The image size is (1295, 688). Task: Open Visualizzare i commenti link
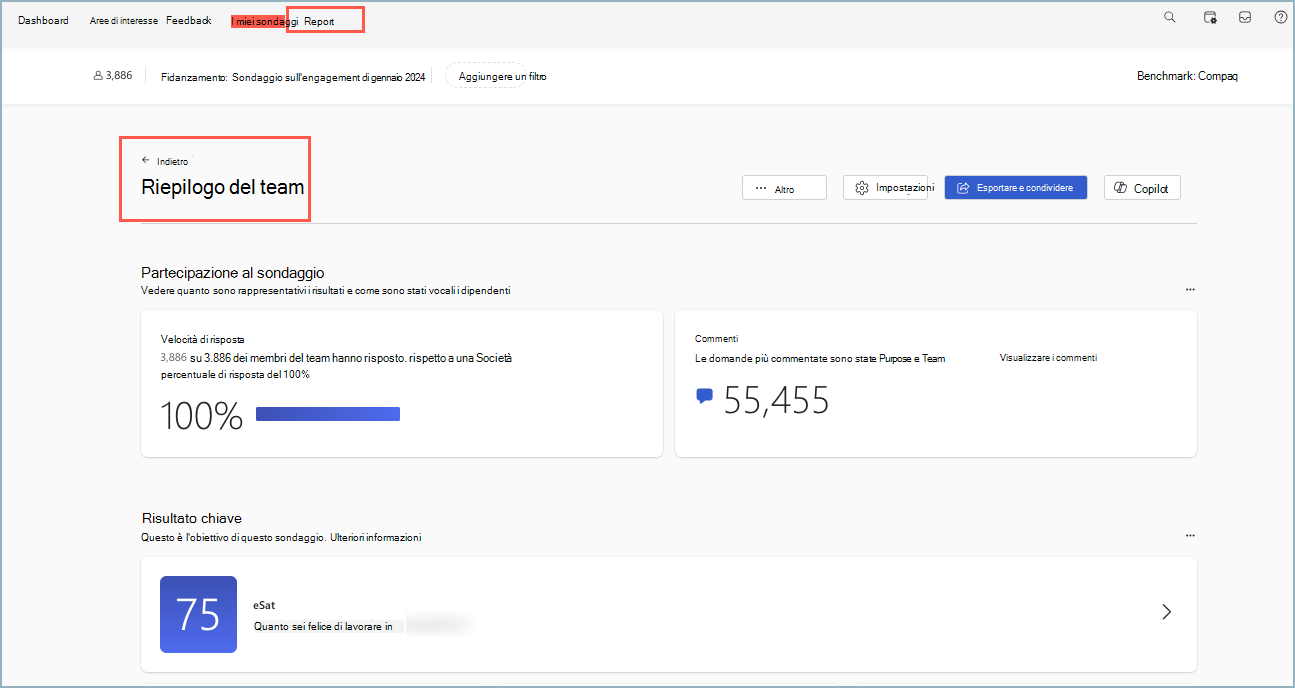pyautogui.click(x=1047, y=357)
